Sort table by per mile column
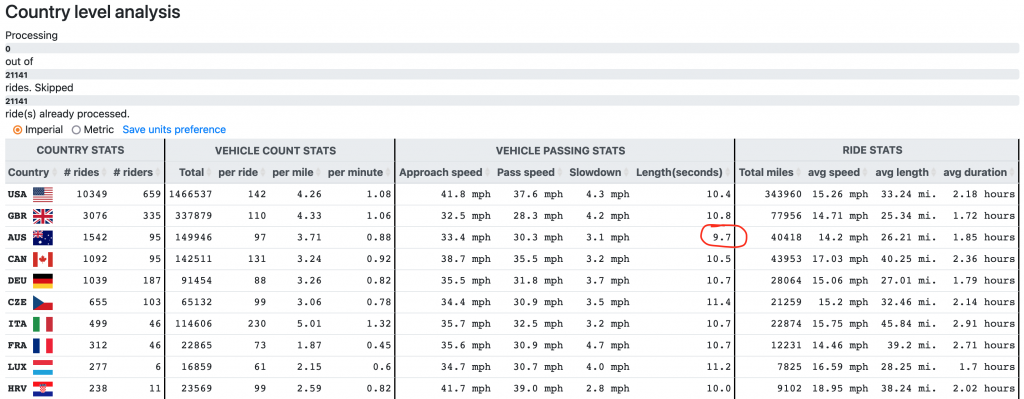Viewport: 1024px width, 399px height. (x=295, y=172)
